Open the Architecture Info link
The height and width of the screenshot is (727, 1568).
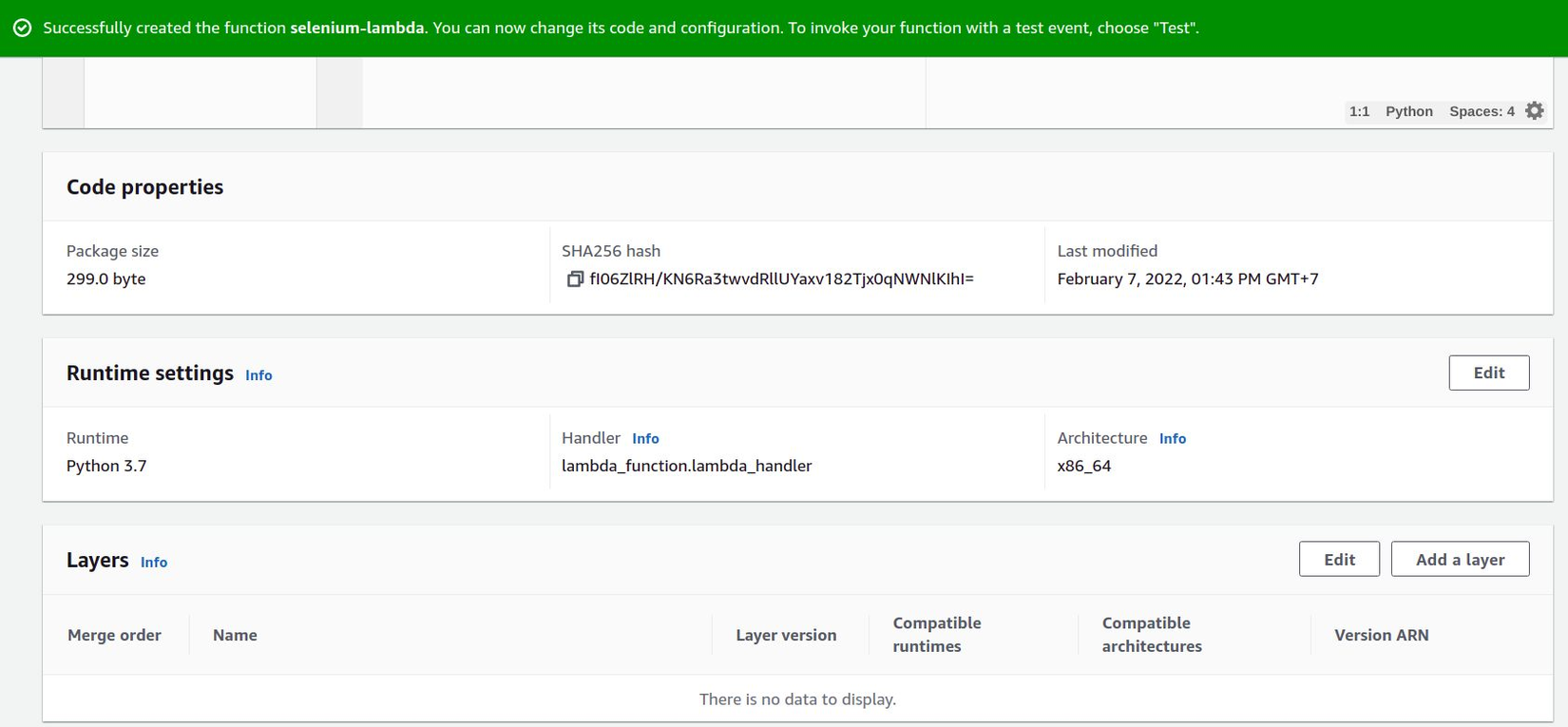pos(1172,439)
